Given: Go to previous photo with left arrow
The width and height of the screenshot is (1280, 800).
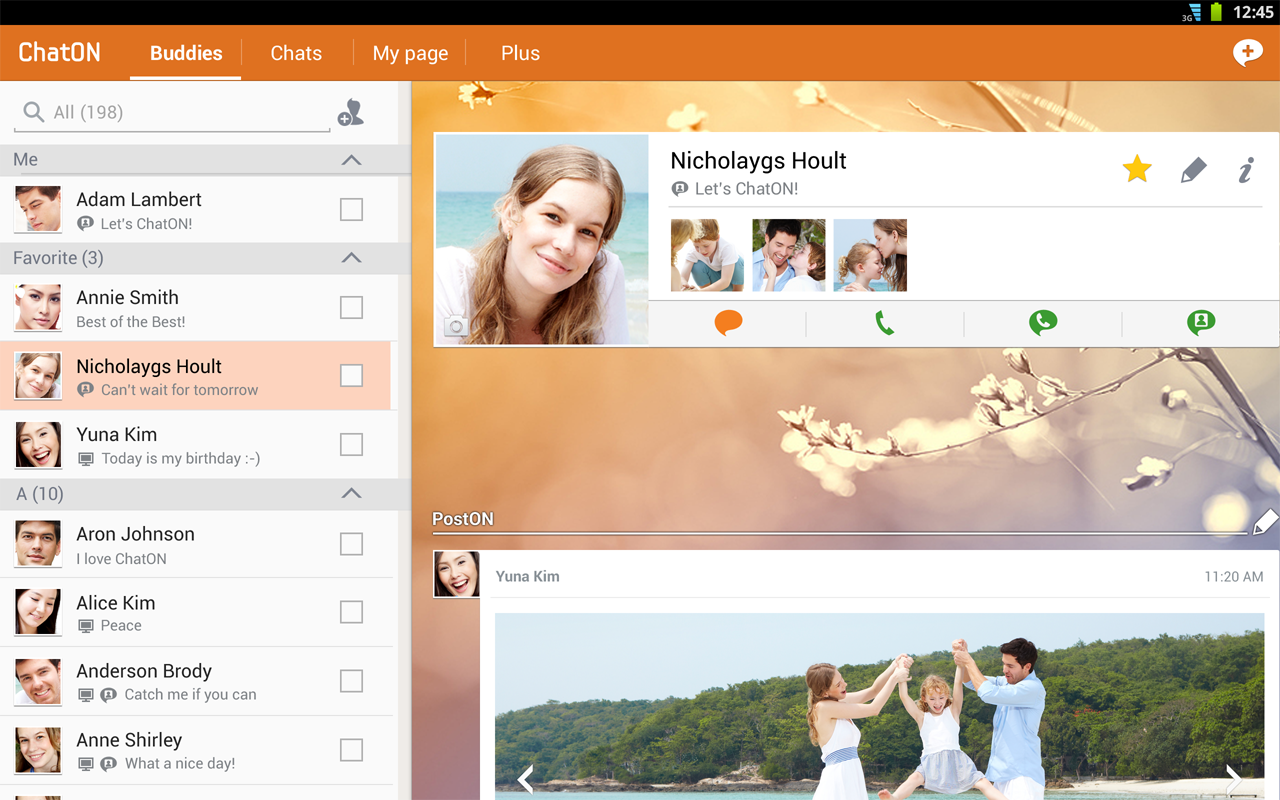Looking at the screenshot, I should (525, 778).
